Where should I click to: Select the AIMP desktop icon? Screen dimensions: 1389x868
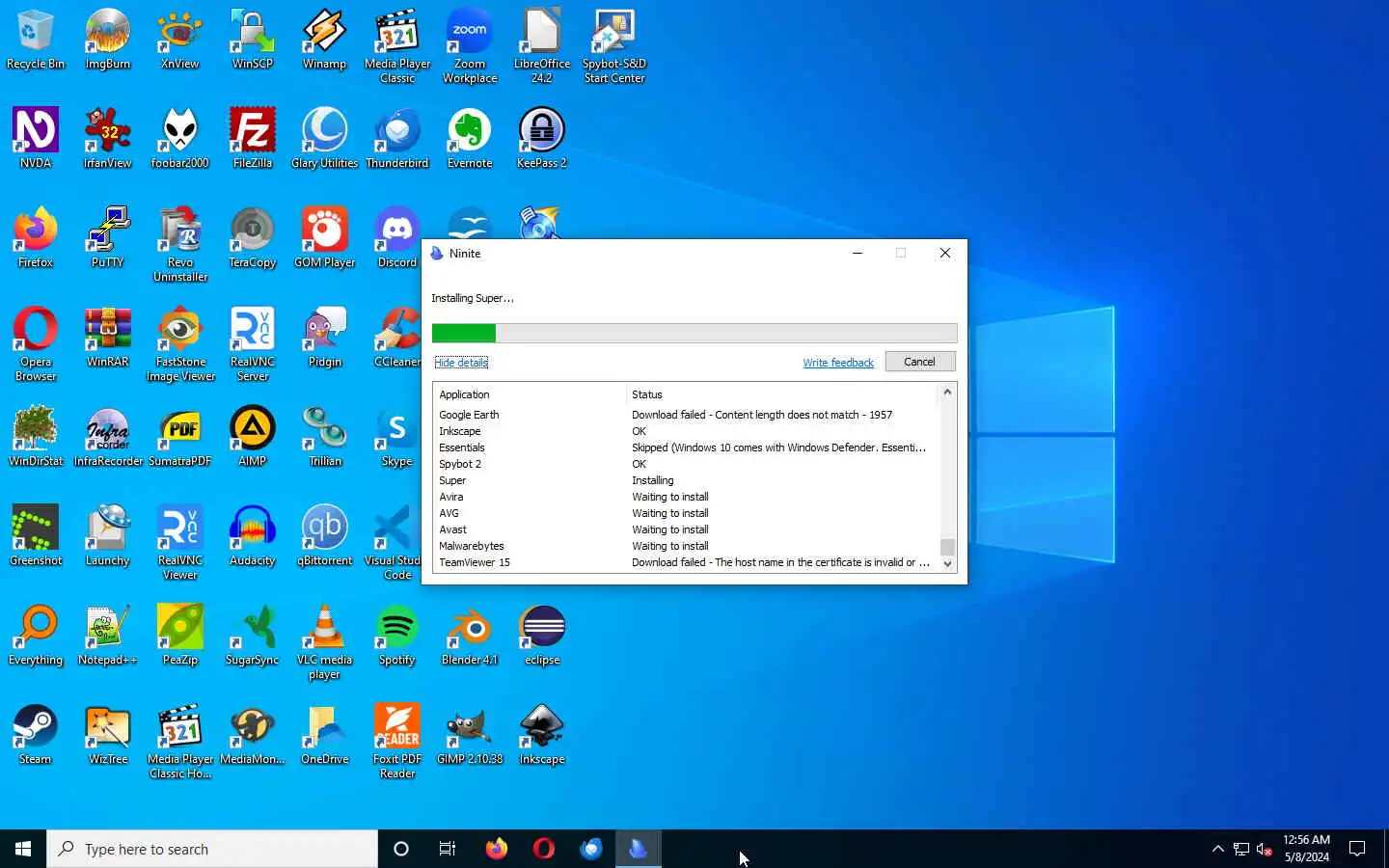pos(252,437)
